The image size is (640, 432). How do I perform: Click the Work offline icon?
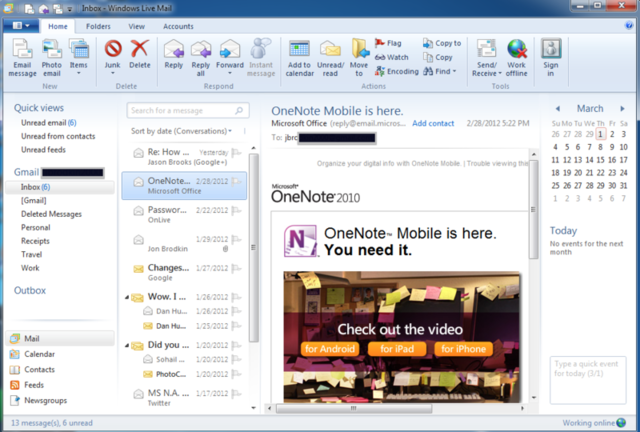tap(516, 55)
